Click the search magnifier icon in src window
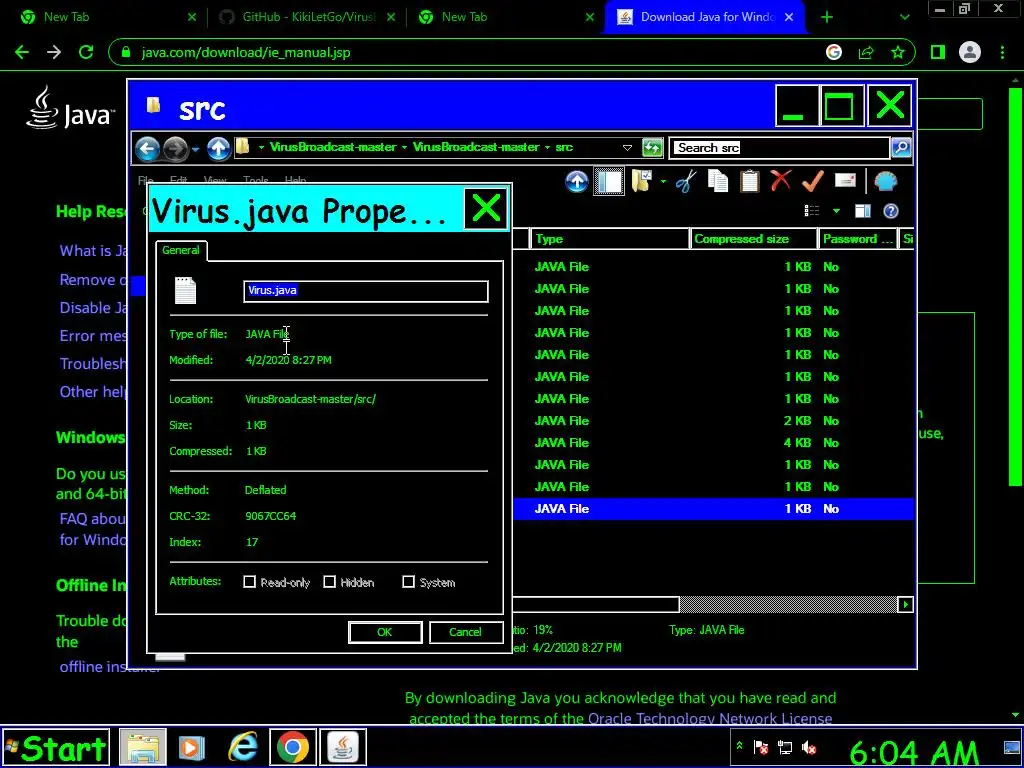Screen dimensions: 1024x768 tap(901, 148)
